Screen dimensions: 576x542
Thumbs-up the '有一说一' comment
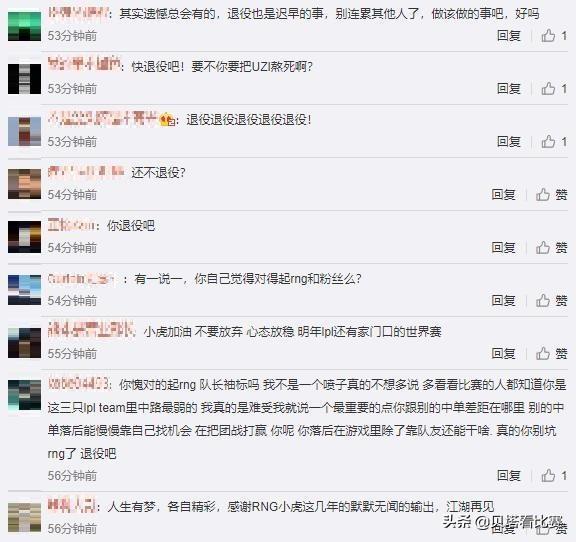pyautogui.click(x=551, y=301)
